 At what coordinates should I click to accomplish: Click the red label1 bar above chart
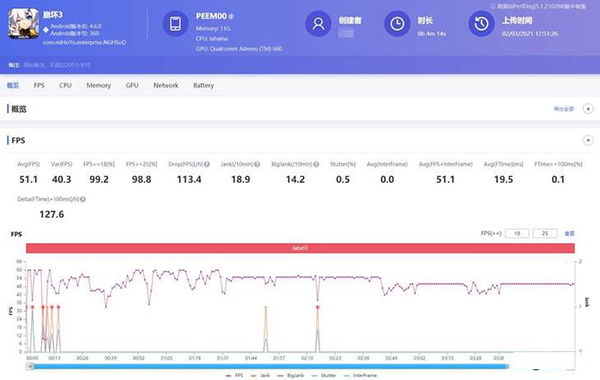coord(300,248)
